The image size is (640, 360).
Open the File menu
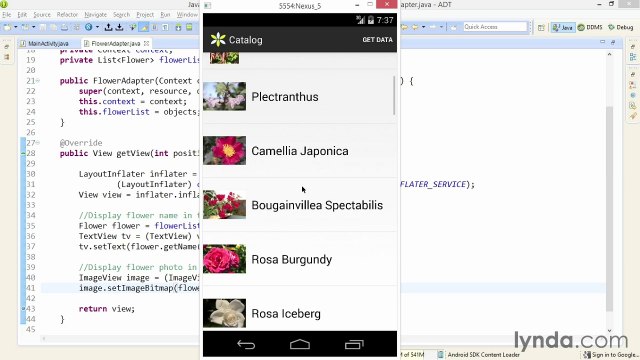click(x=7, y=15)
